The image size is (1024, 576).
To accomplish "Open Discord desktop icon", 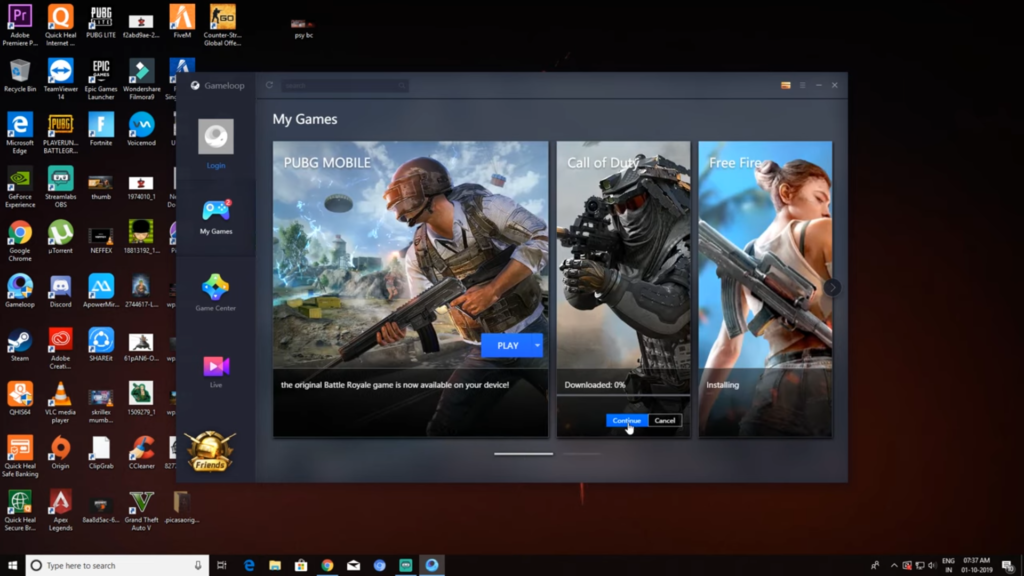I will point(60,291).
